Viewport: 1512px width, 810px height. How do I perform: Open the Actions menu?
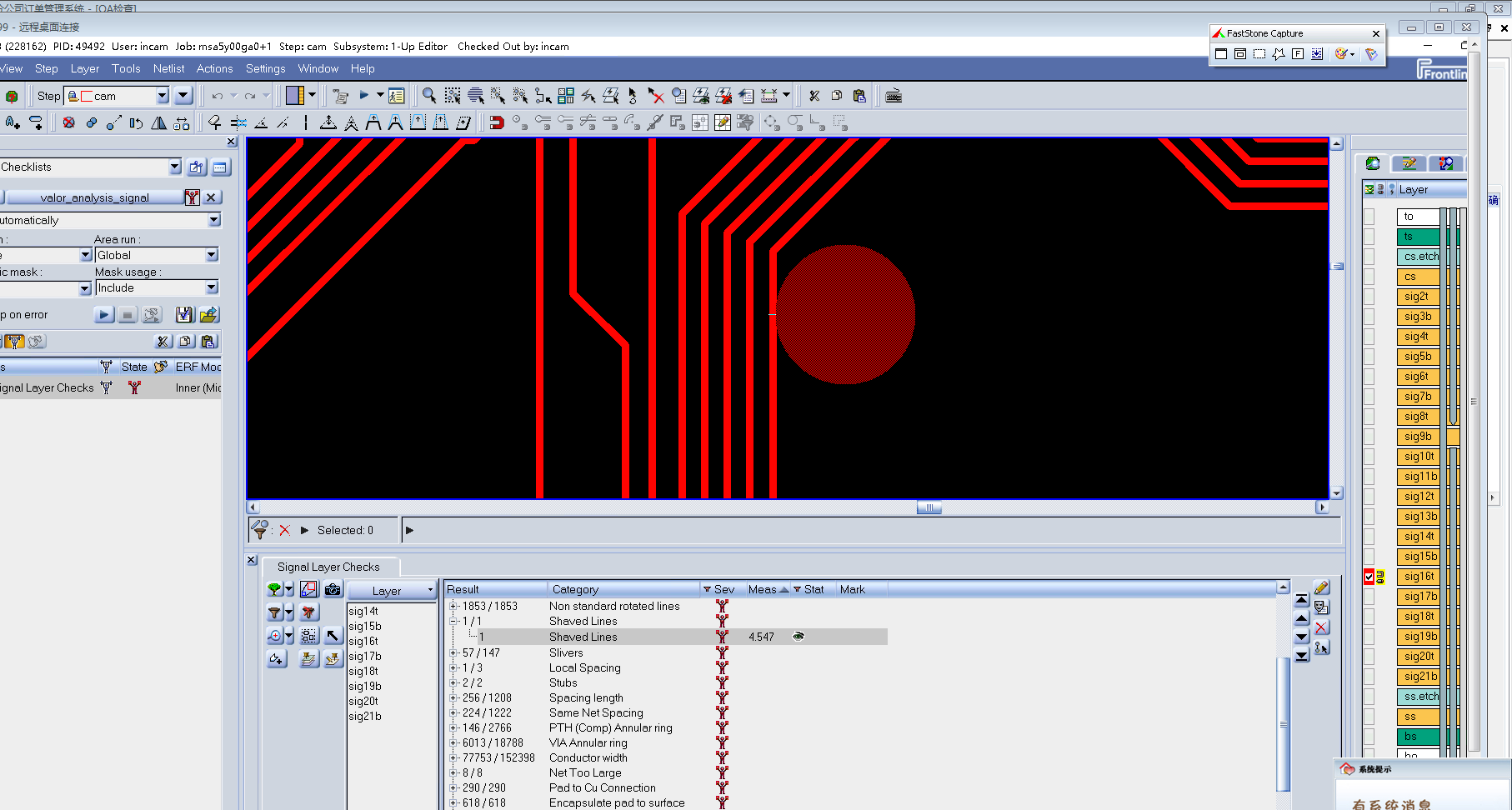pyautogui.click(x=214, y=68)
